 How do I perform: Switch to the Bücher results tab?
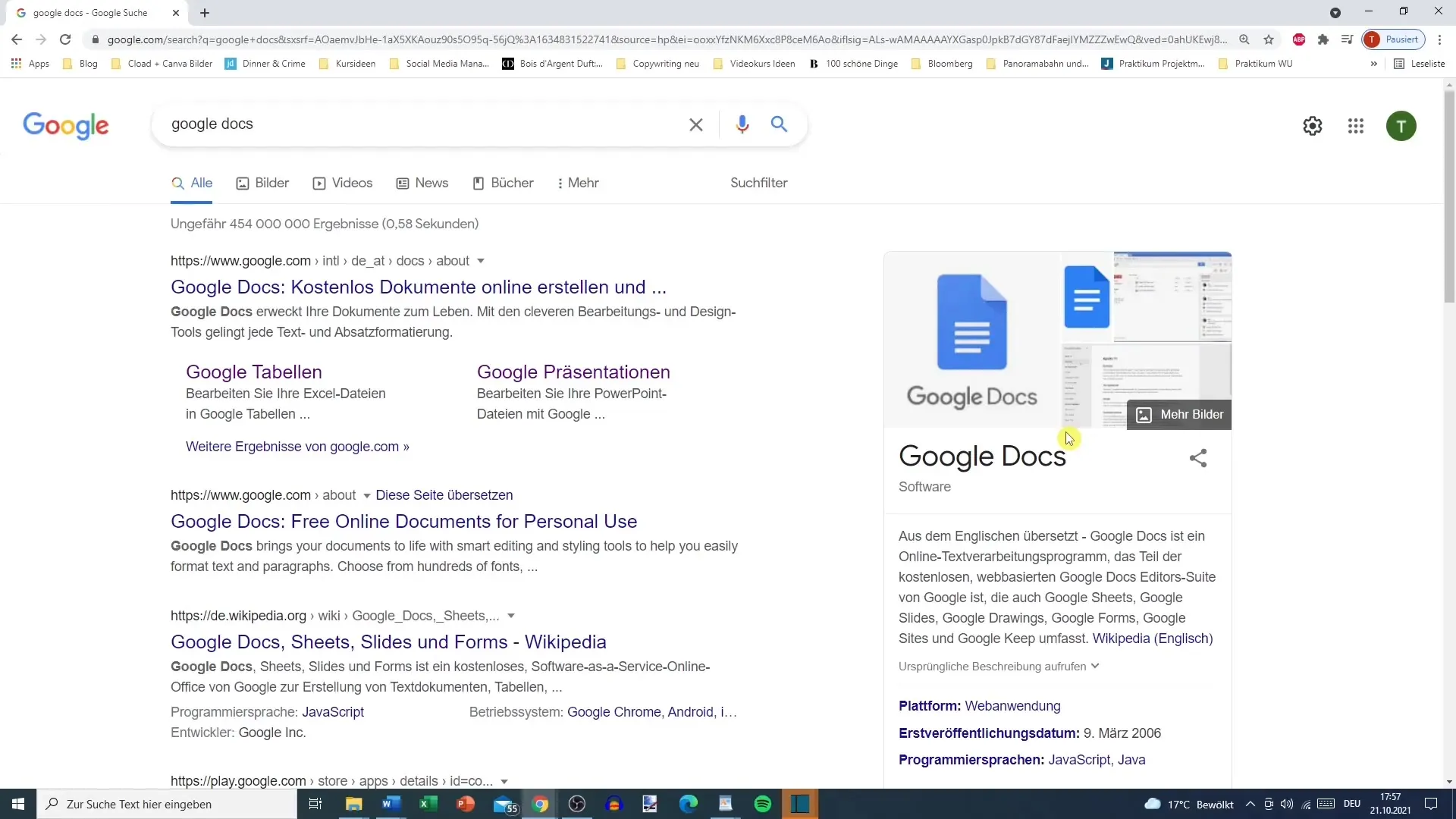pyautogui.click(x=504, y=183)
